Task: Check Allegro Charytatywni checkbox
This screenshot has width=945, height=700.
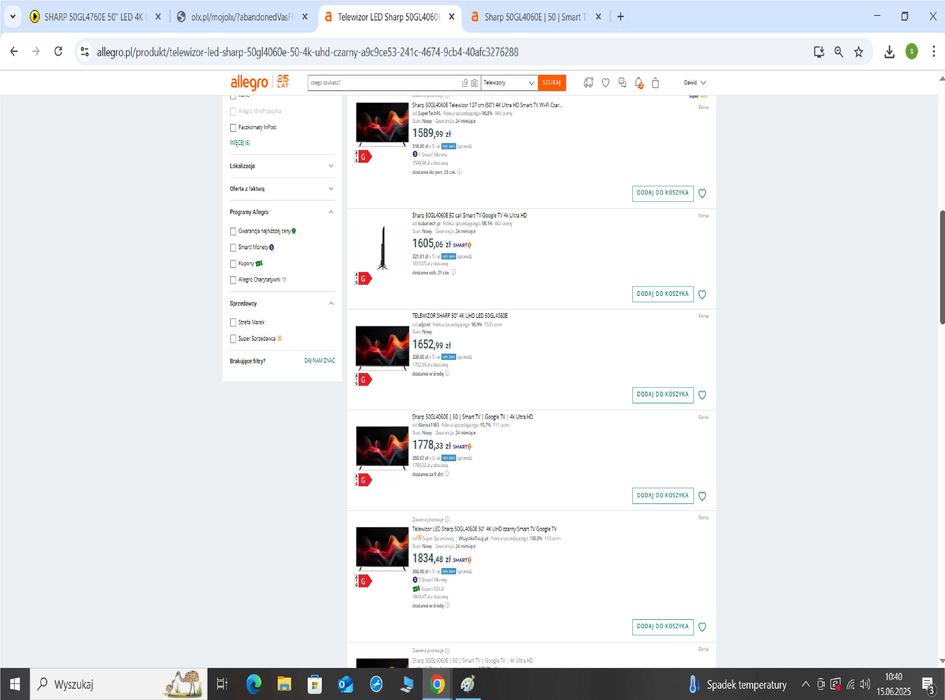Action: 233,280
